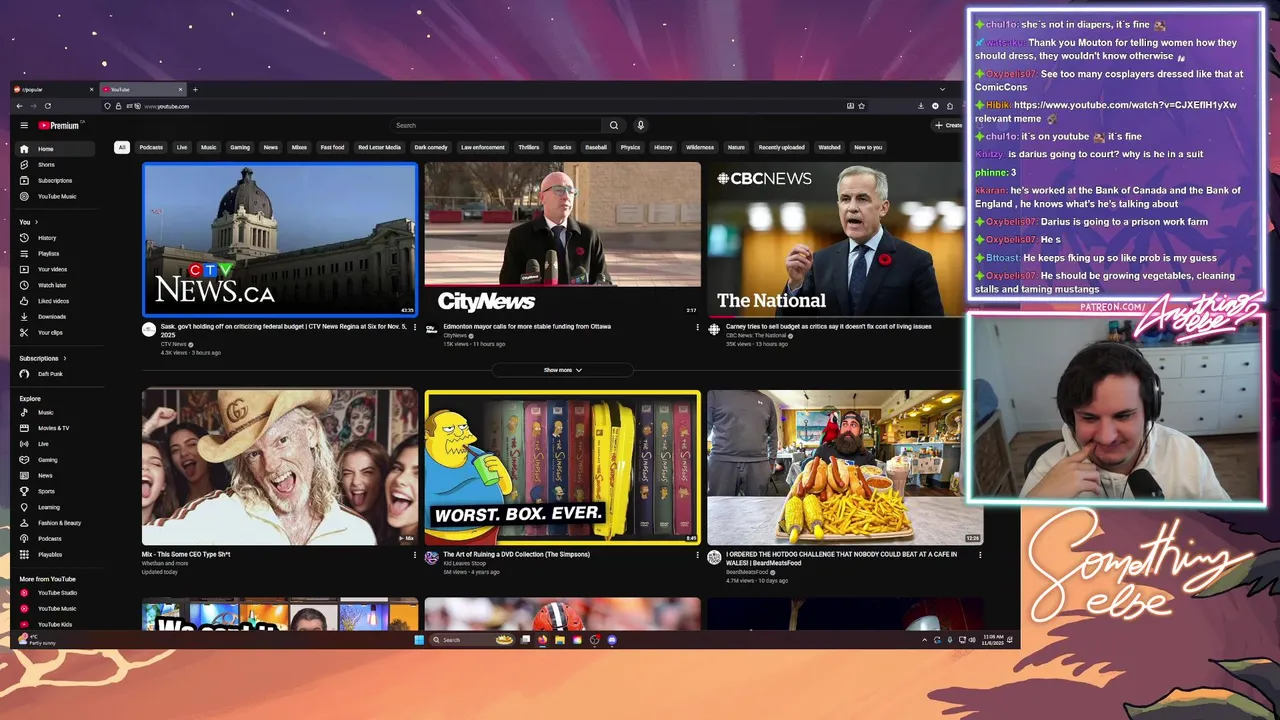The image size is (1280, 720).
Task: Select the All filter chip
Action: click(122, 147)
